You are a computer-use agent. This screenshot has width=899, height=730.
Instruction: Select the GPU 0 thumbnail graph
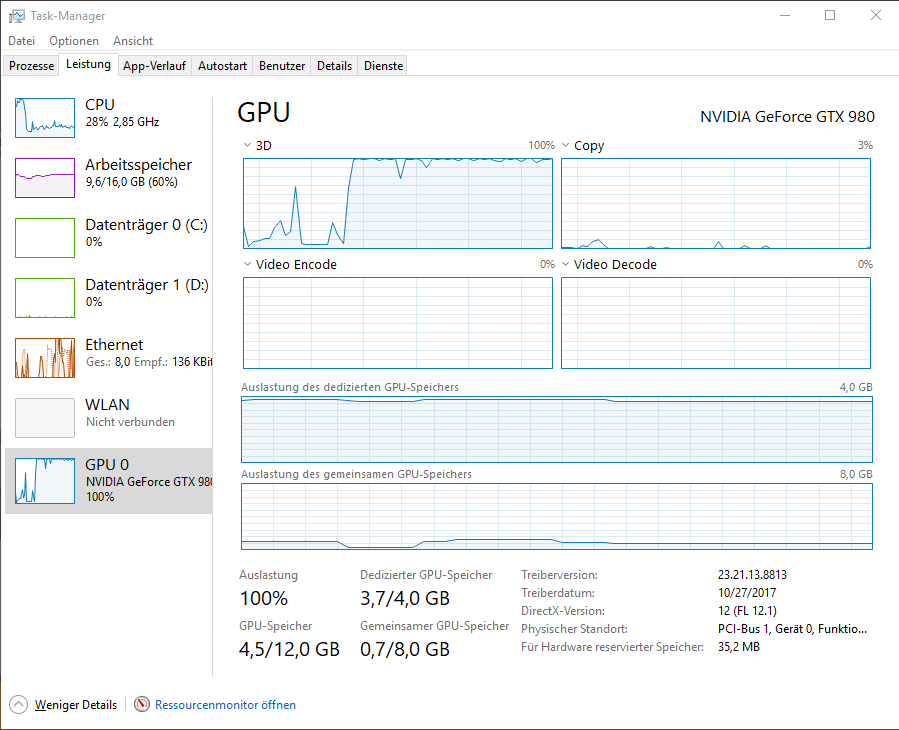45,481
